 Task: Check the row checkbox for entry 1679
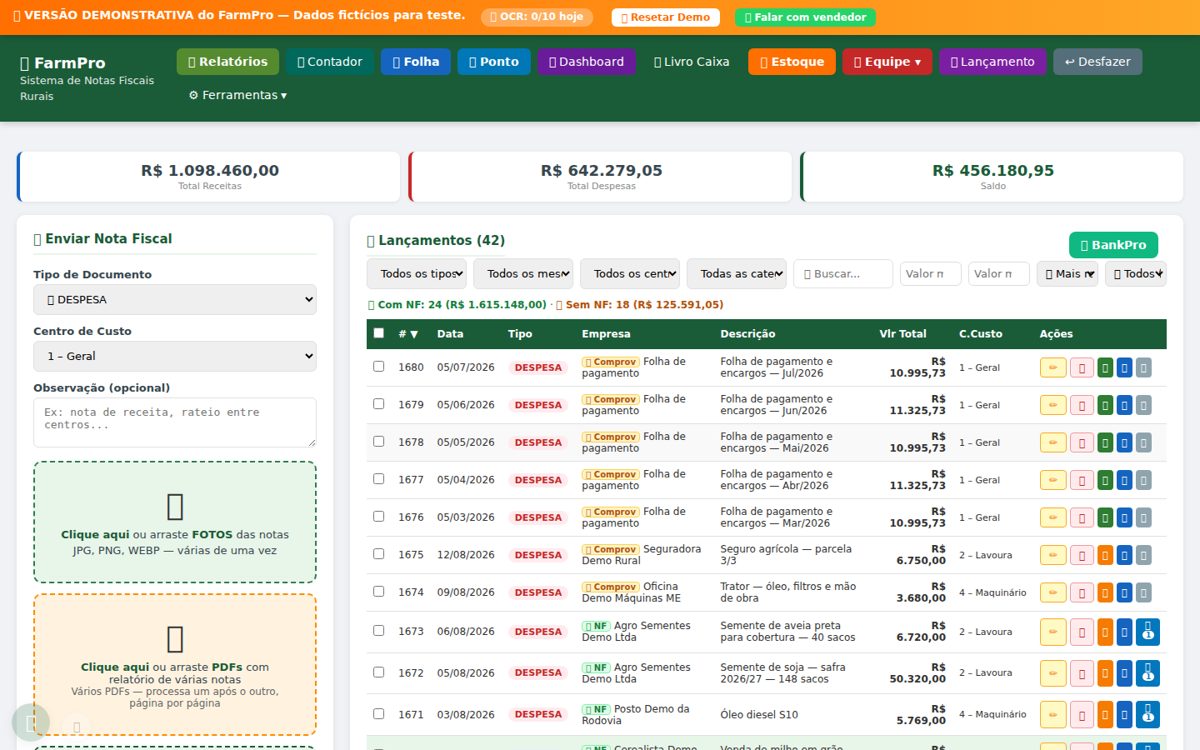(x=379, y=404)
